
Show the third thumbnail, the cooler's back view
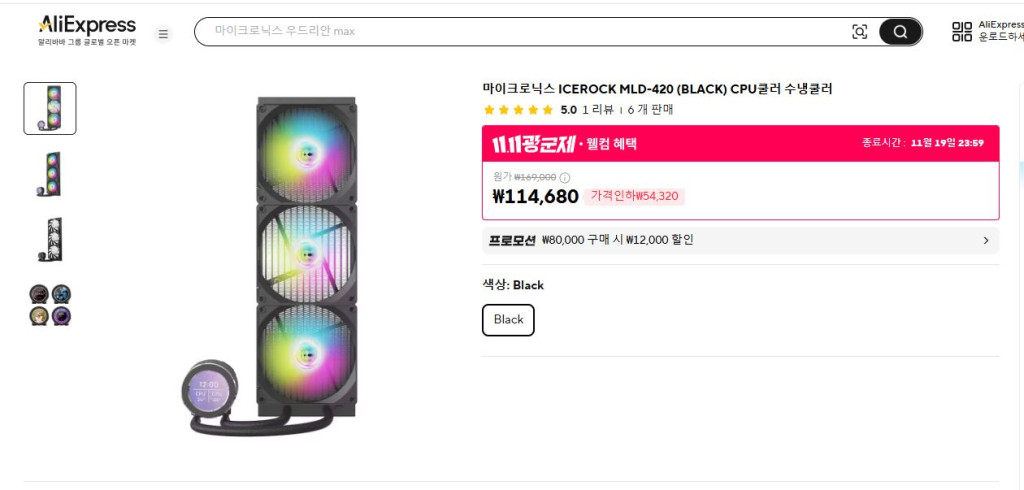click(50, 240)
